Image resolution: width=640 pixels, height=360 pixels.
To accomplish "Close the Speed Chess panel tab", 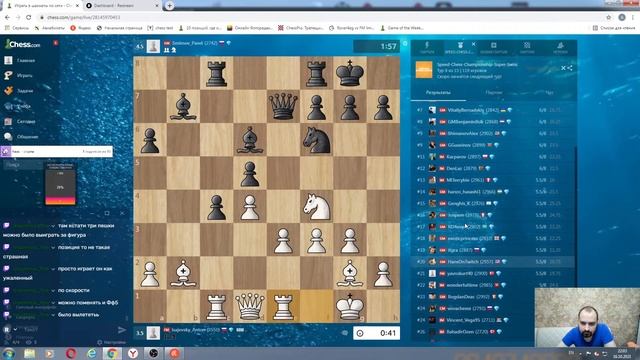I will pos(473,44).
